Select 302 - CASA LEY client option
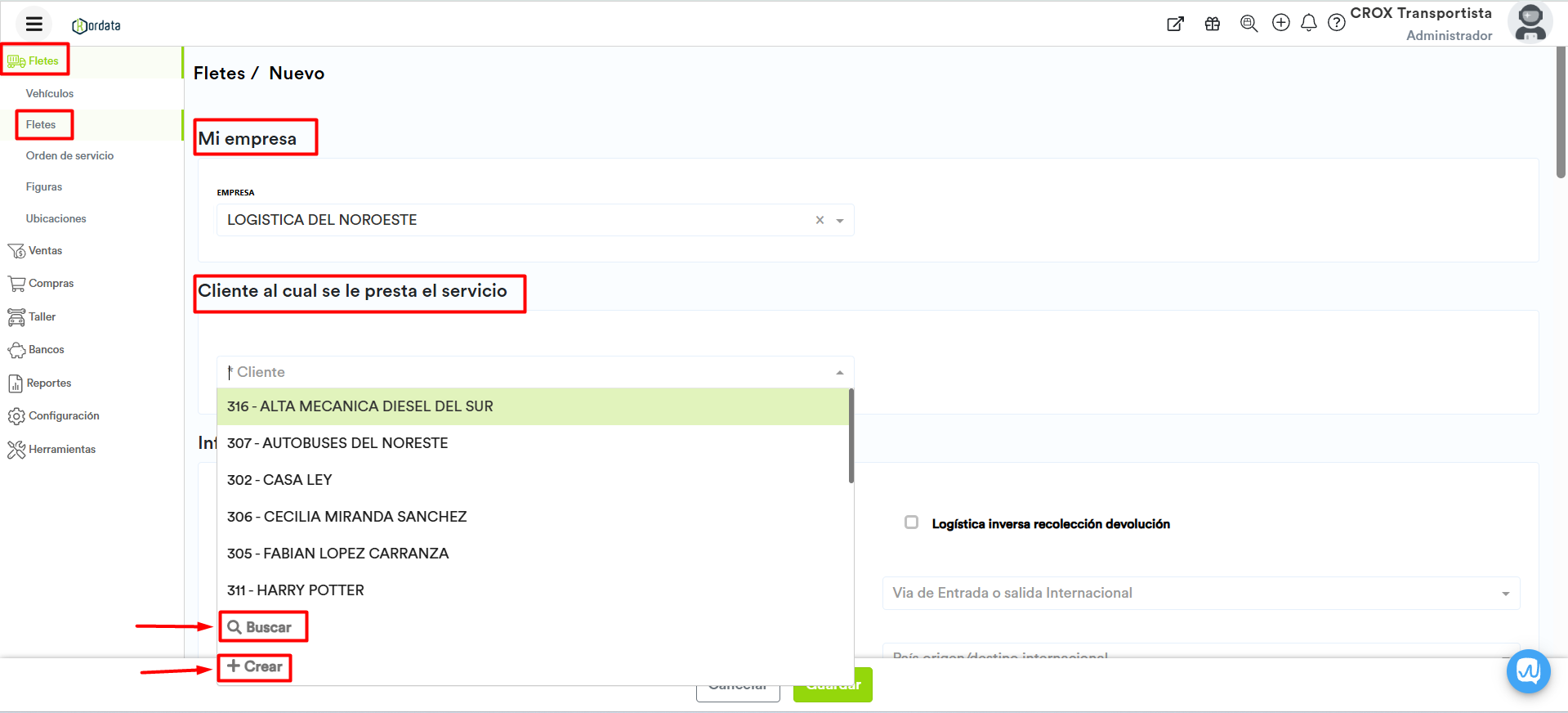This screenshot has width=1568, height=713. pos(279,480)
